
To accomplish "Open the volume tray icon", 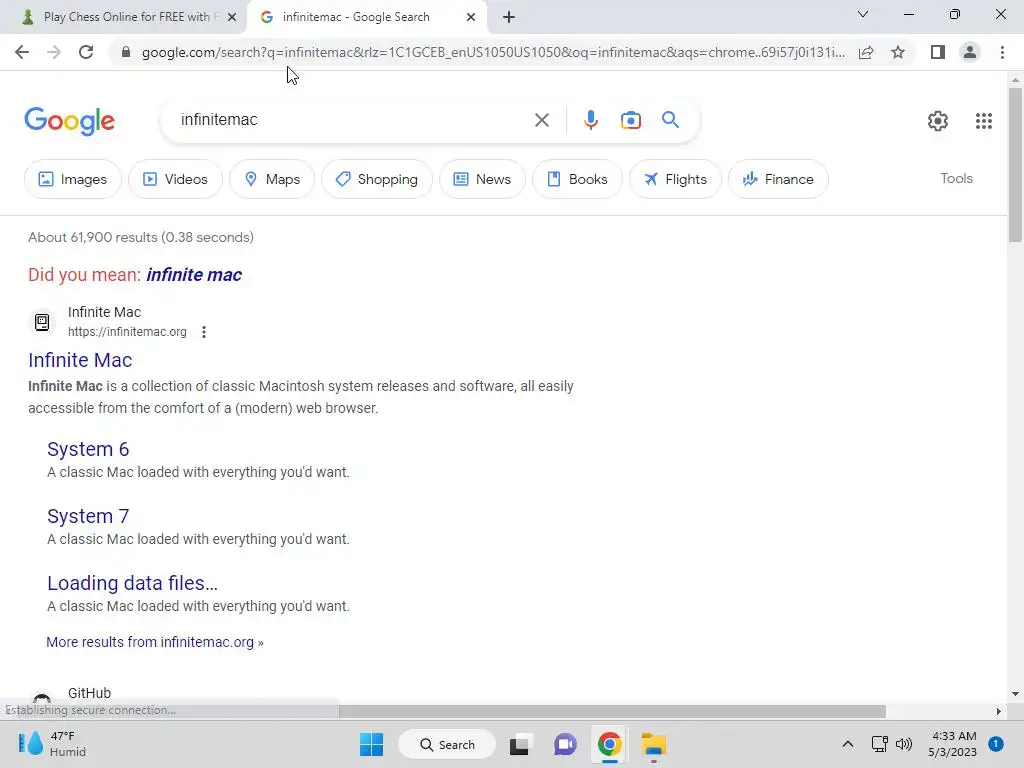I will (904, 744).
